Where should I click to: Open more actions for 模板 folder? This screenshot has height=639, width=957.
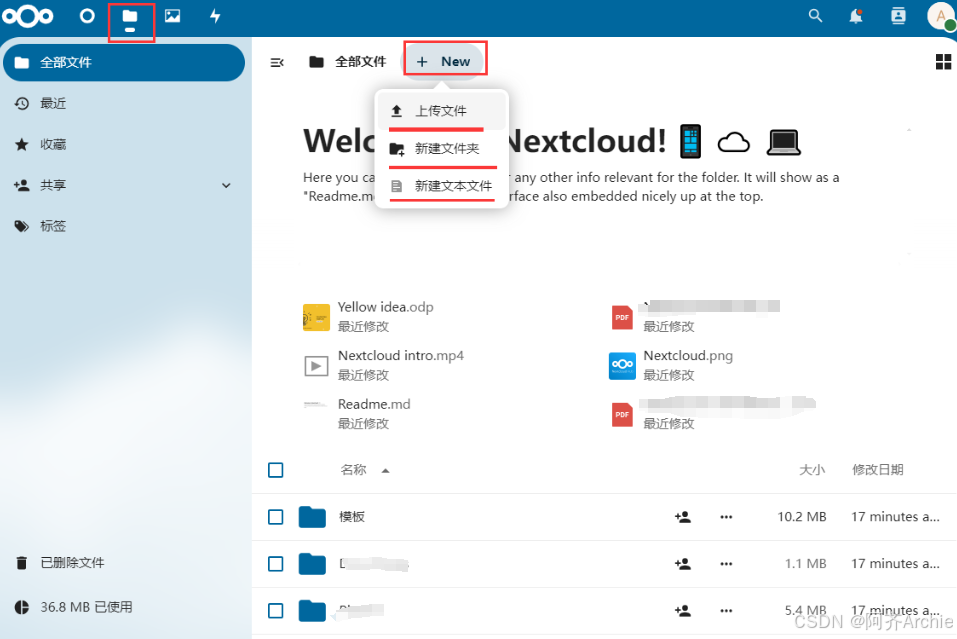[x=726, y=517]
